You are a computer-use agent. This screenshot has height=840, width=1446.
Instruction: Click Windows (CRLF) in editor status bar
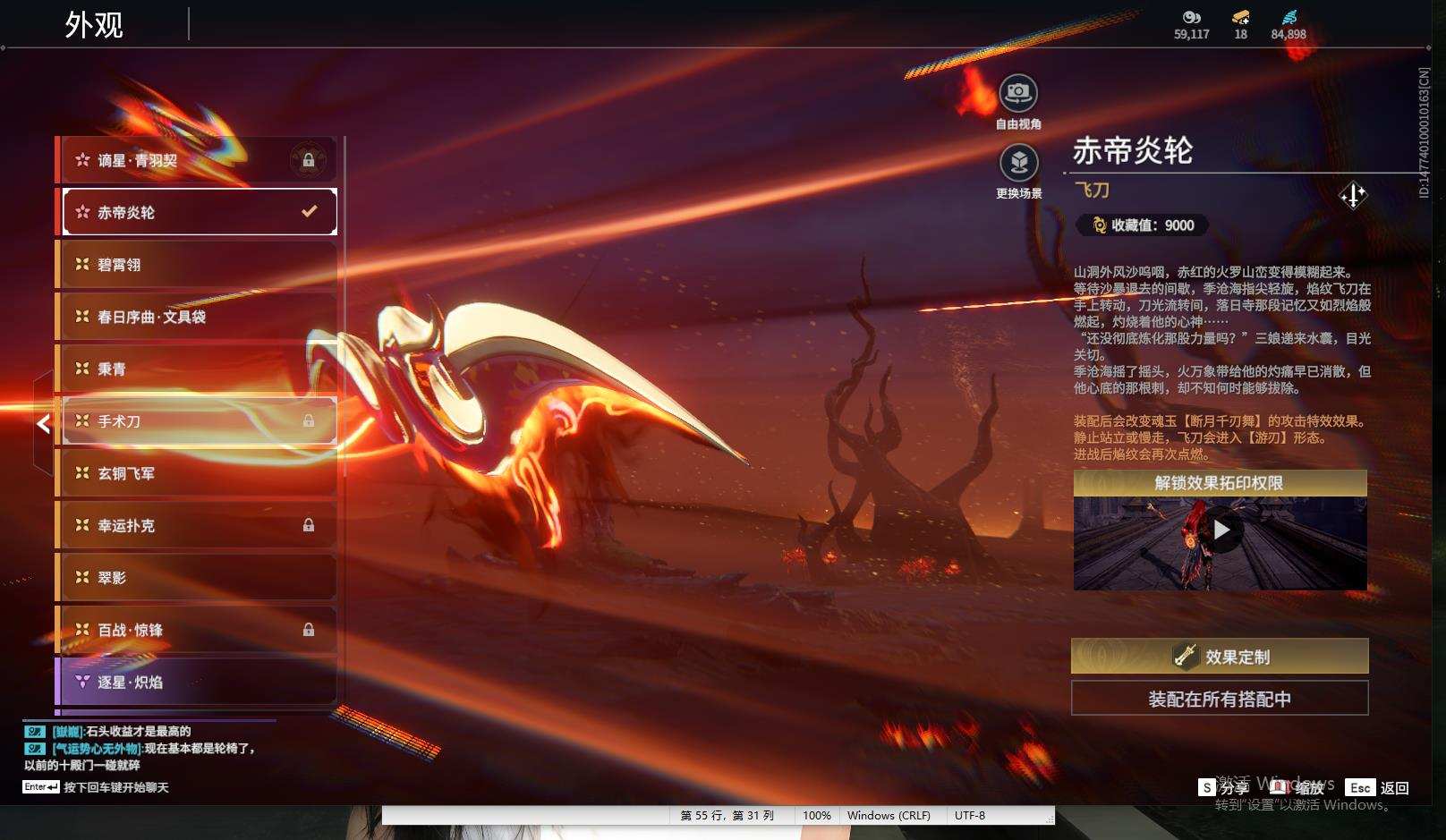[889, 815]
